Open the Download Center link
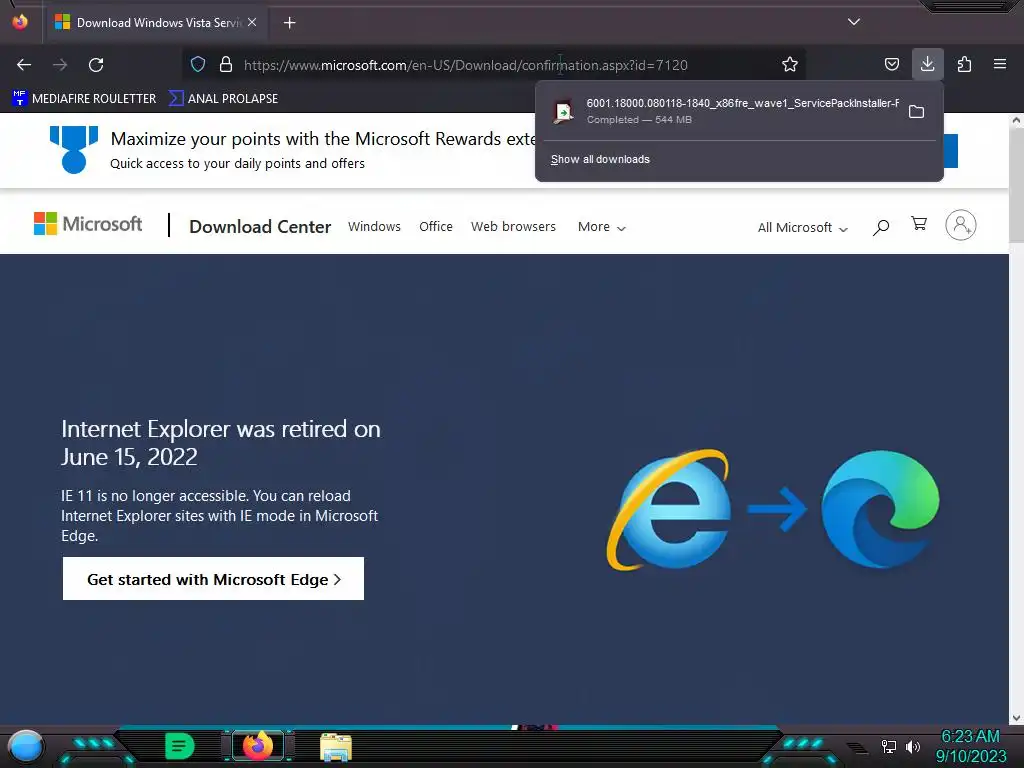This screenshot has height=768, width=1024. pyautogui.click(x=260, y=227)
